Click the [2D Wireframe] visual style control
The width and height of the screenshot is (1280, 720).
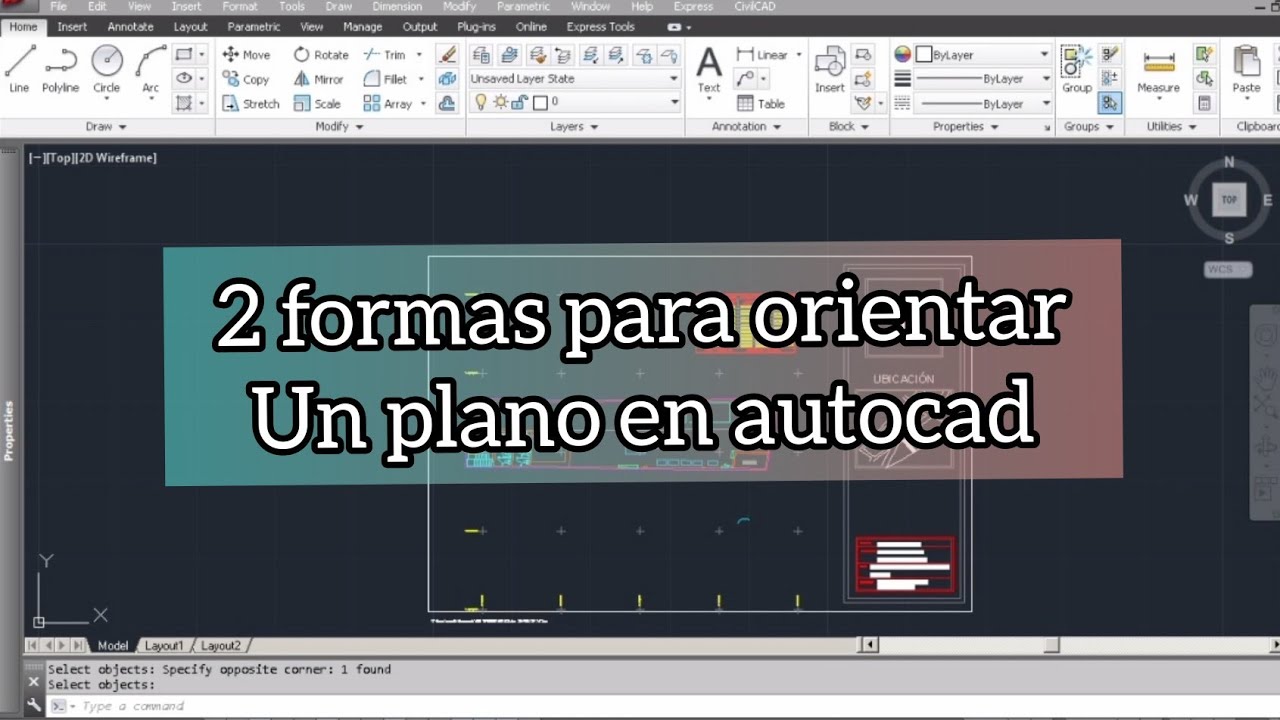click(x=116, y=158)
